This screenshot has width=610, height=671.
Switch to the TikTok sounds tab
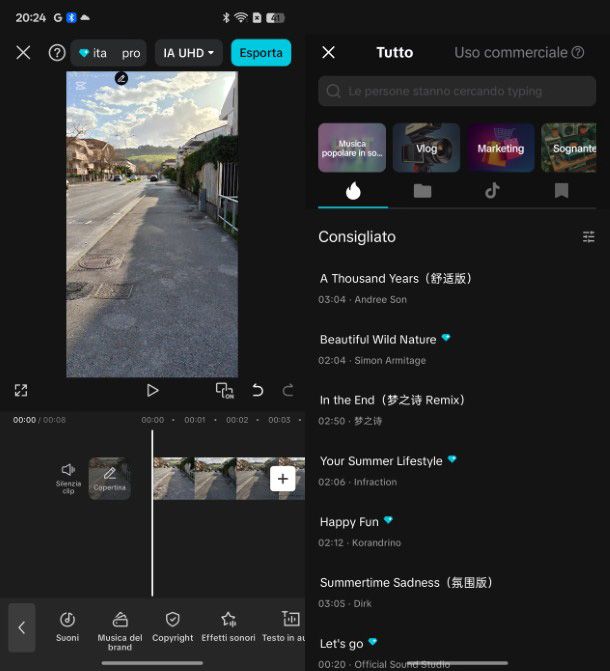pyautogui.click(x=492, y=190)
